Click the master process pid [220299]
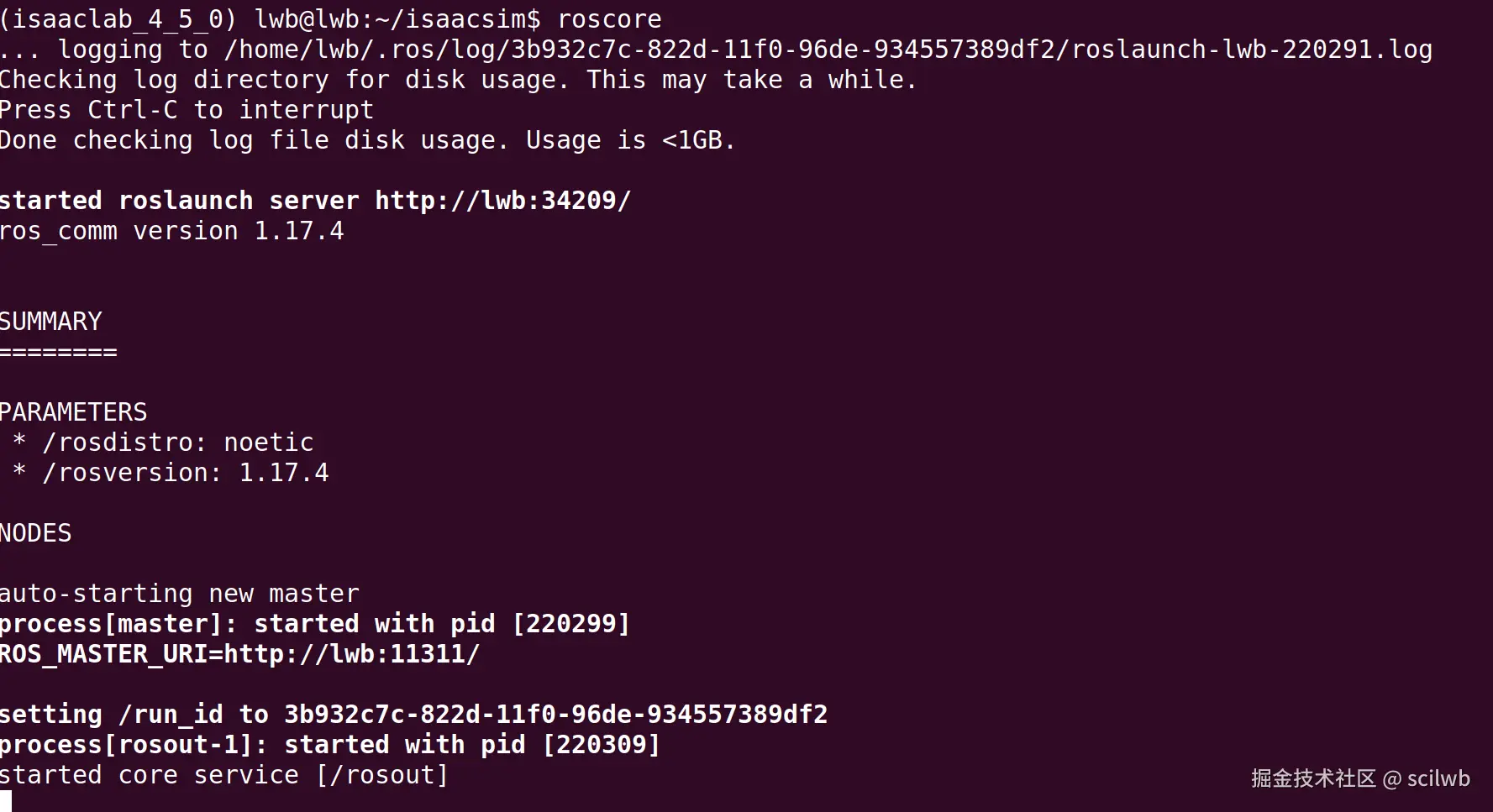1493x812 pixels. 571,624
